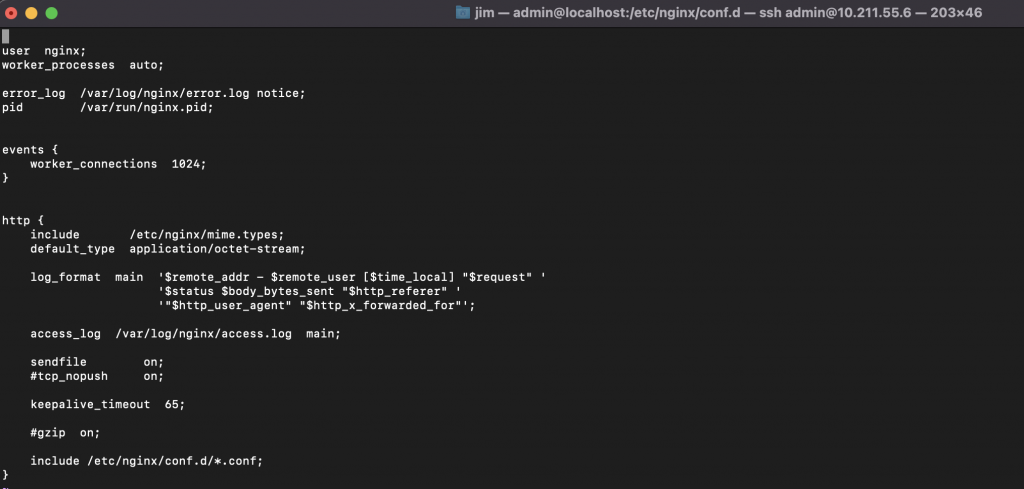Click the 'http {' block opening line

tap(23, 220)
